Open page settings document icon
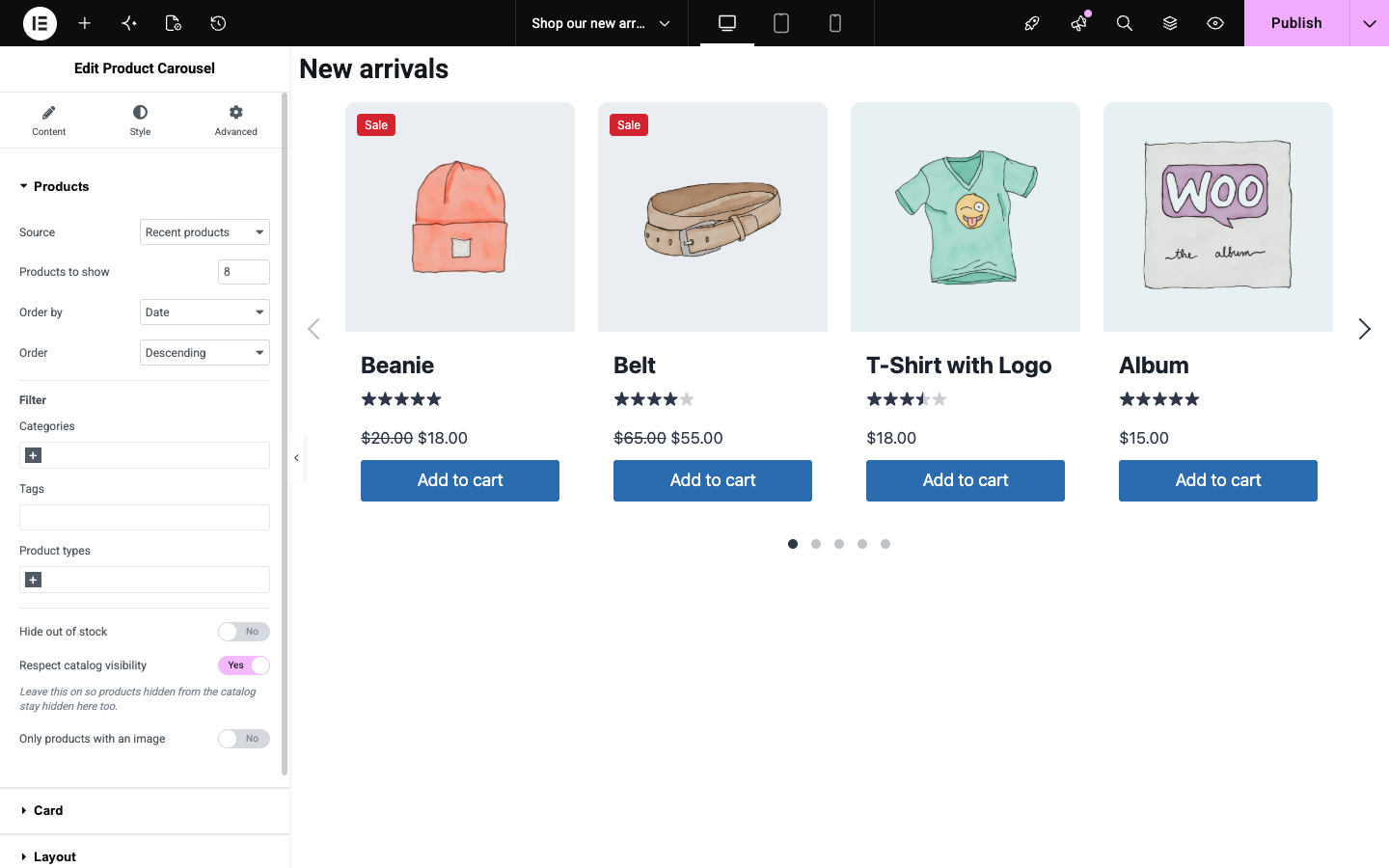1389x868 pixels. coord(174,23)
